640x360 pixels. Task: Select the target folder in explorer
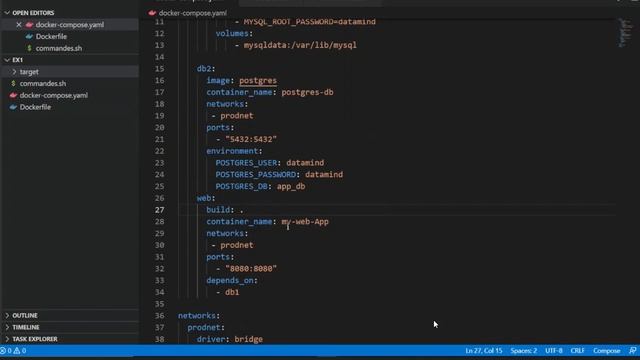(x=29, y=72)
